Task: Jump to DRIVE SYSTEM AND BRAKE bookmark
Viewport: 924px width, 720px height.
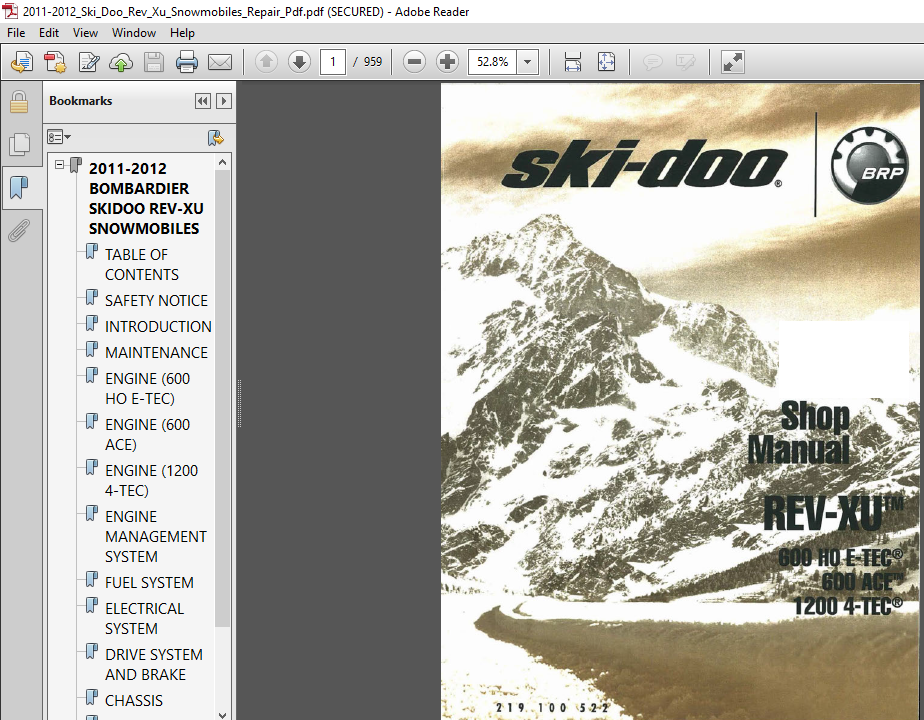Action: (x=154, y=664)
